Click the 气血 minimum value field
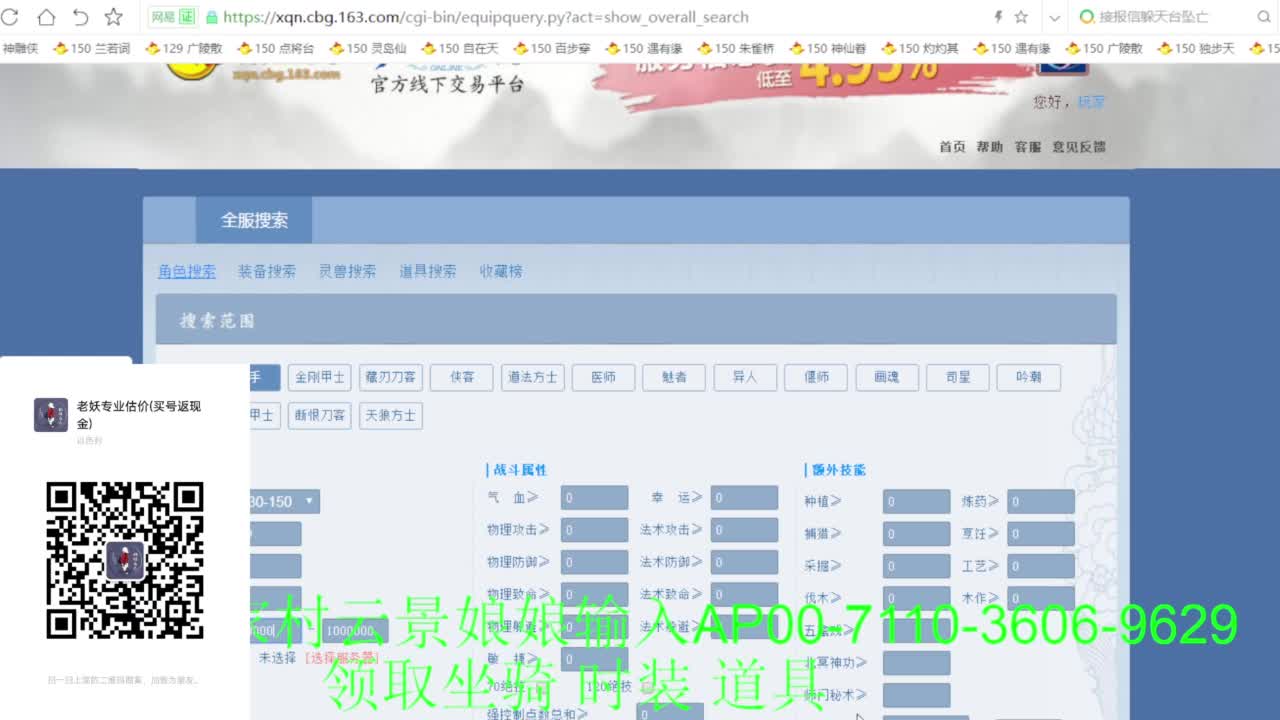The width and height of the screenshot is (1280, 720). (595, 498)
